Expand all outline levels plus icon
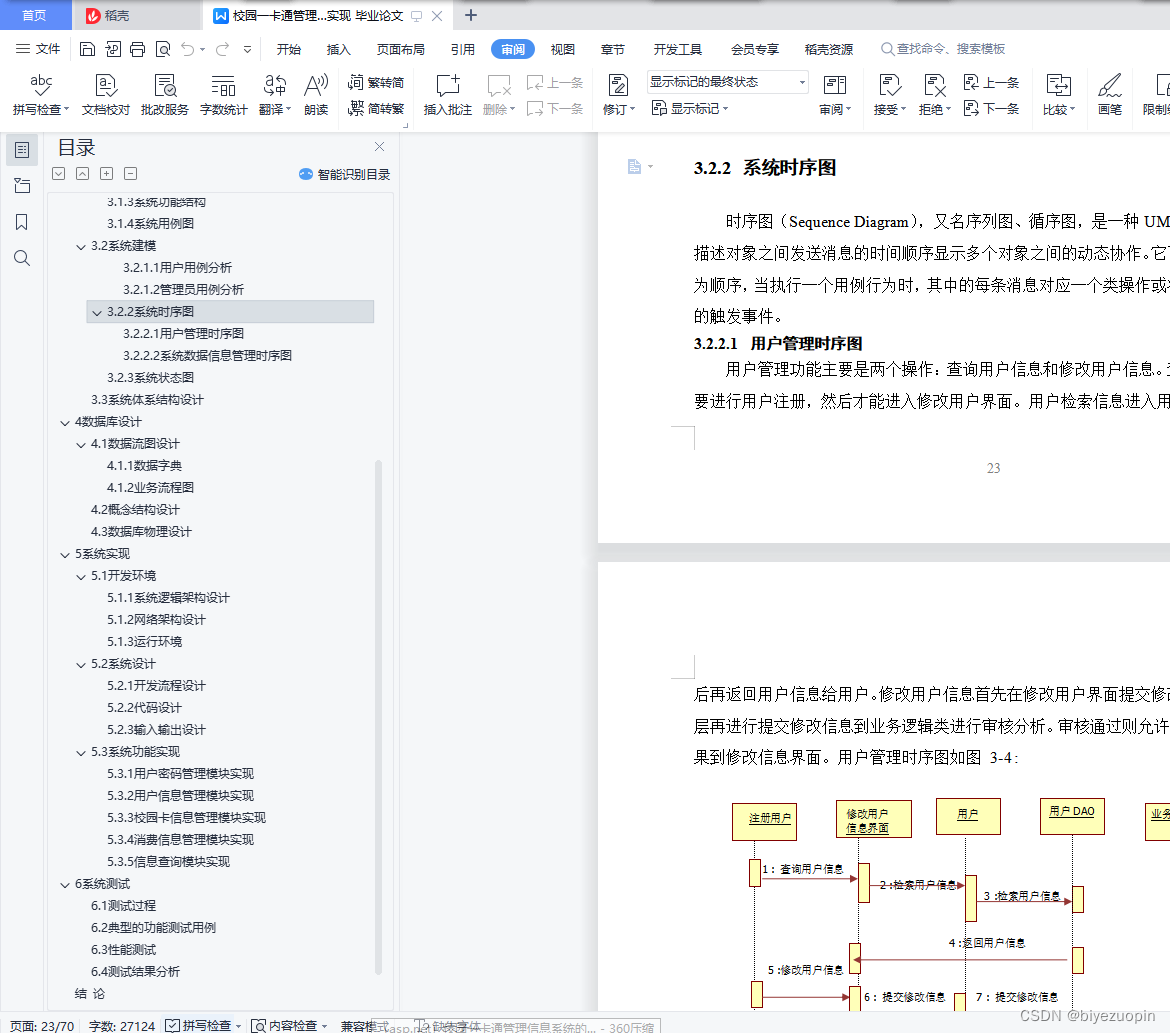1170x1033 pixels. pos(107,174)
